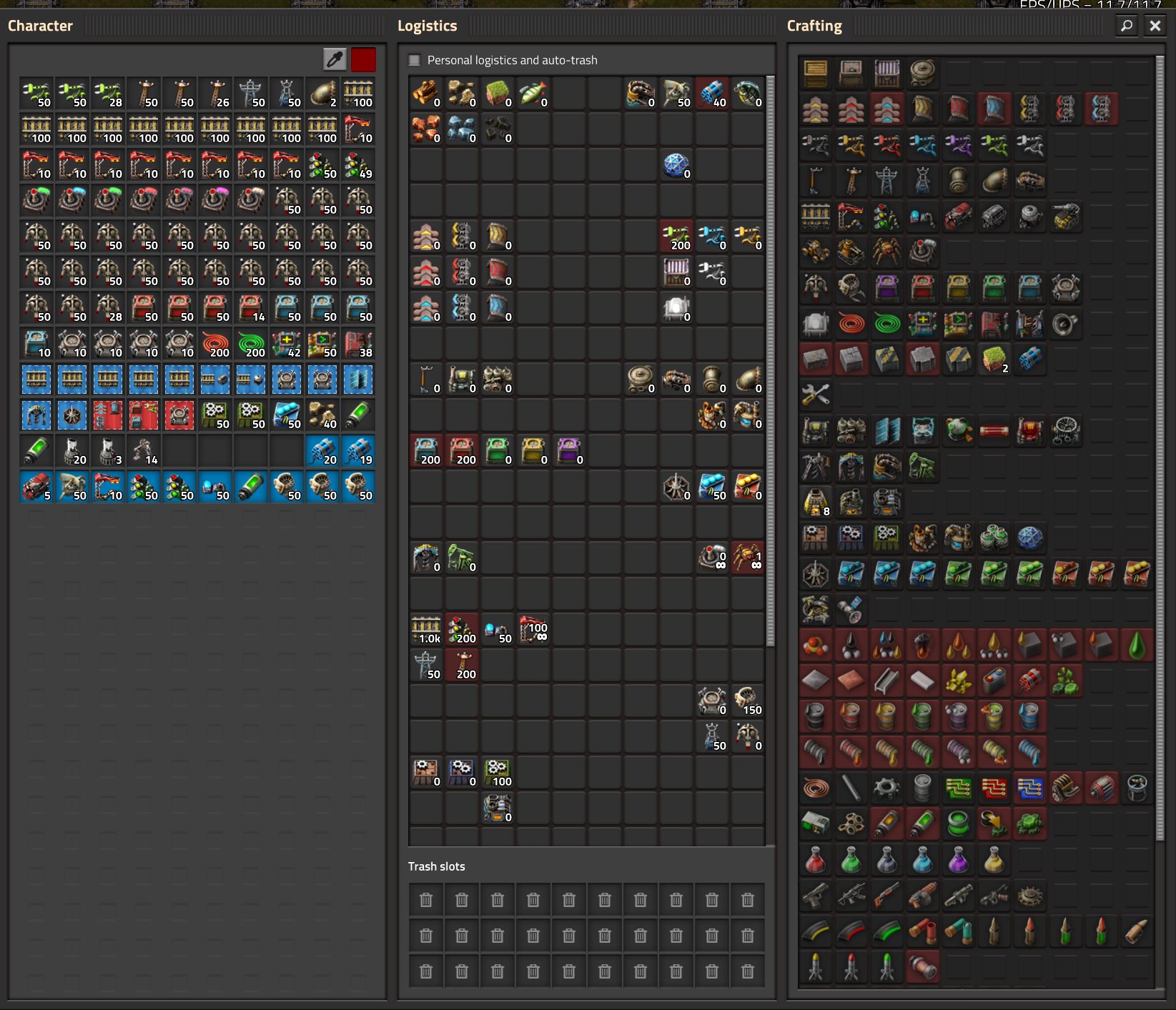This screenshot has width=1176, height=1010.
Task: Click the Logistics request list scrollbar
Action: 771,361
